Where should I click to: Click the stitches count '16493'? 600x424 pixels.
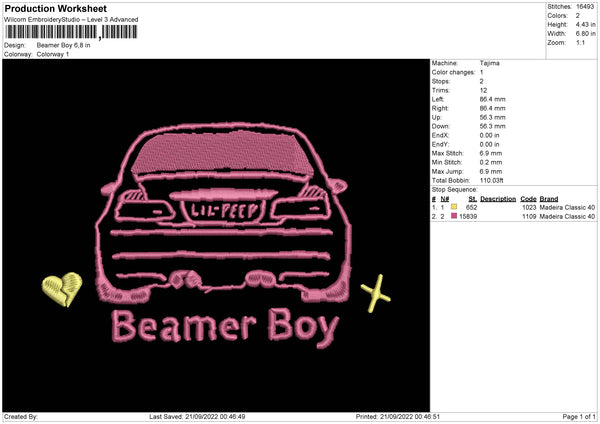(585, 7)
